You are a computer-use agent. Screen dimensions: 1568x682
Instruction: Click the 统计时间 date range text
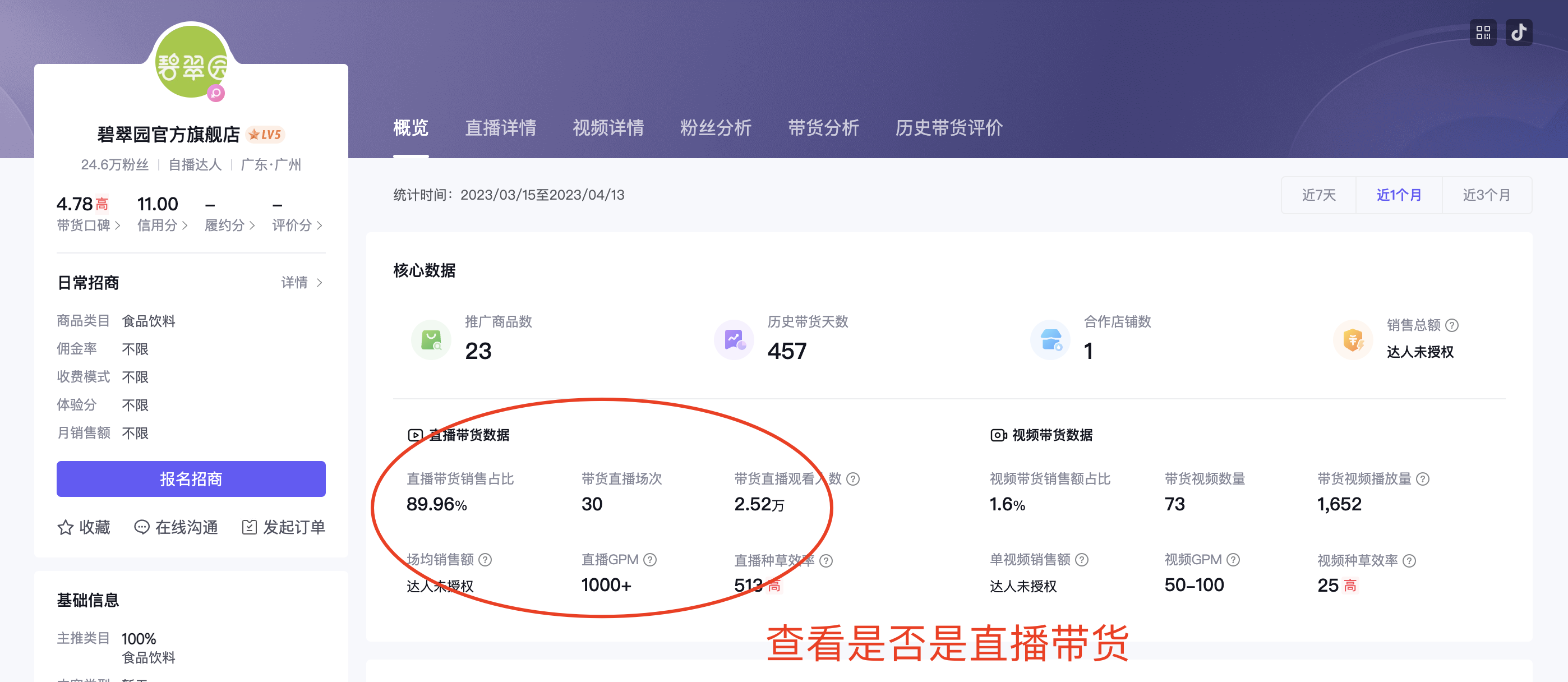[x=509, y=195]
